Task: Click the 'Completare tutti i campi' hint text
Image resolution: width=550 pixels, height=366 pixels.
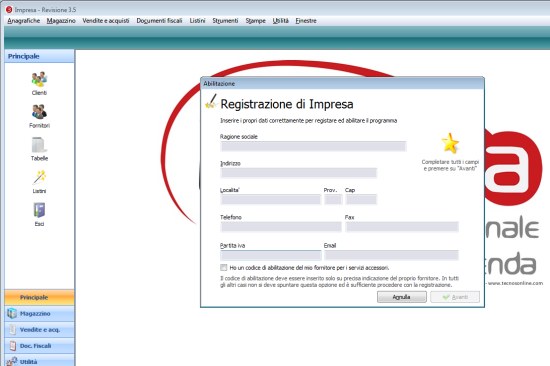Action: coord(450,165)
